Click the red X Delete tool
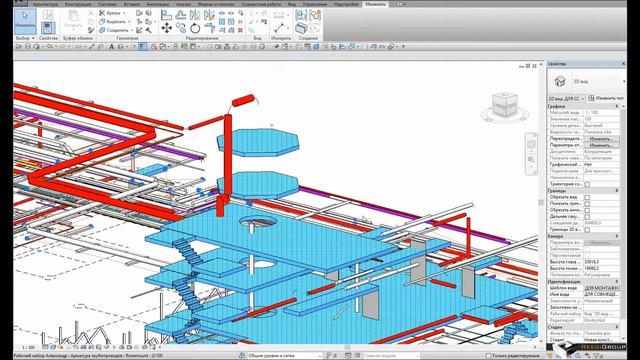 [x=240, y=30]
